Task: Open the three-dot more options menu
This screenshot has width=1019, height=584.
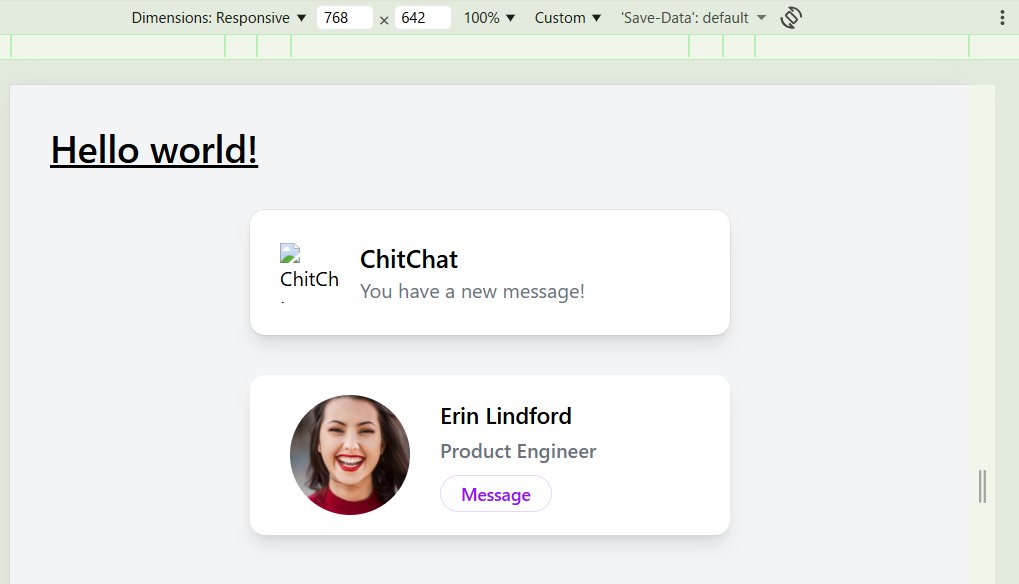Action: [1002, 18]
